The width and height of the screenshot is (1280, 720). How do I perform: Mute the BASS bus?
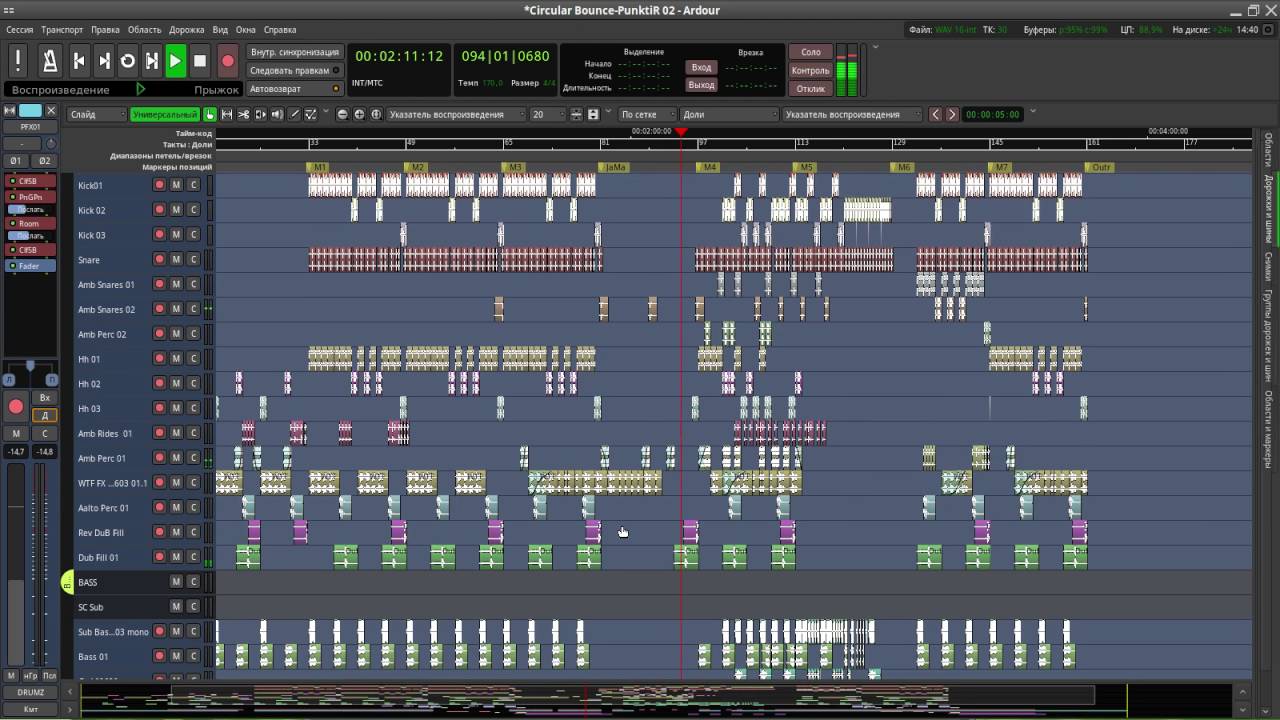coord(176,582)
